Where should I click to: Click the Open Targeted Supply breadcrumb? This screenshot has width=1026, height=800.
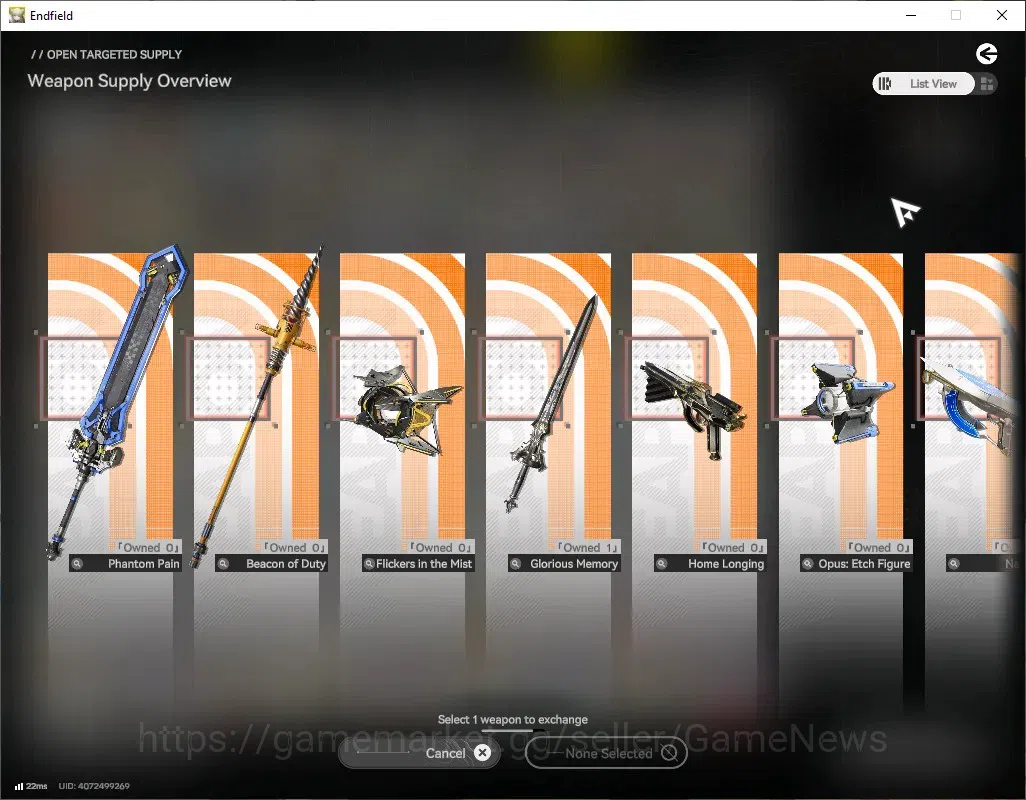107,54
